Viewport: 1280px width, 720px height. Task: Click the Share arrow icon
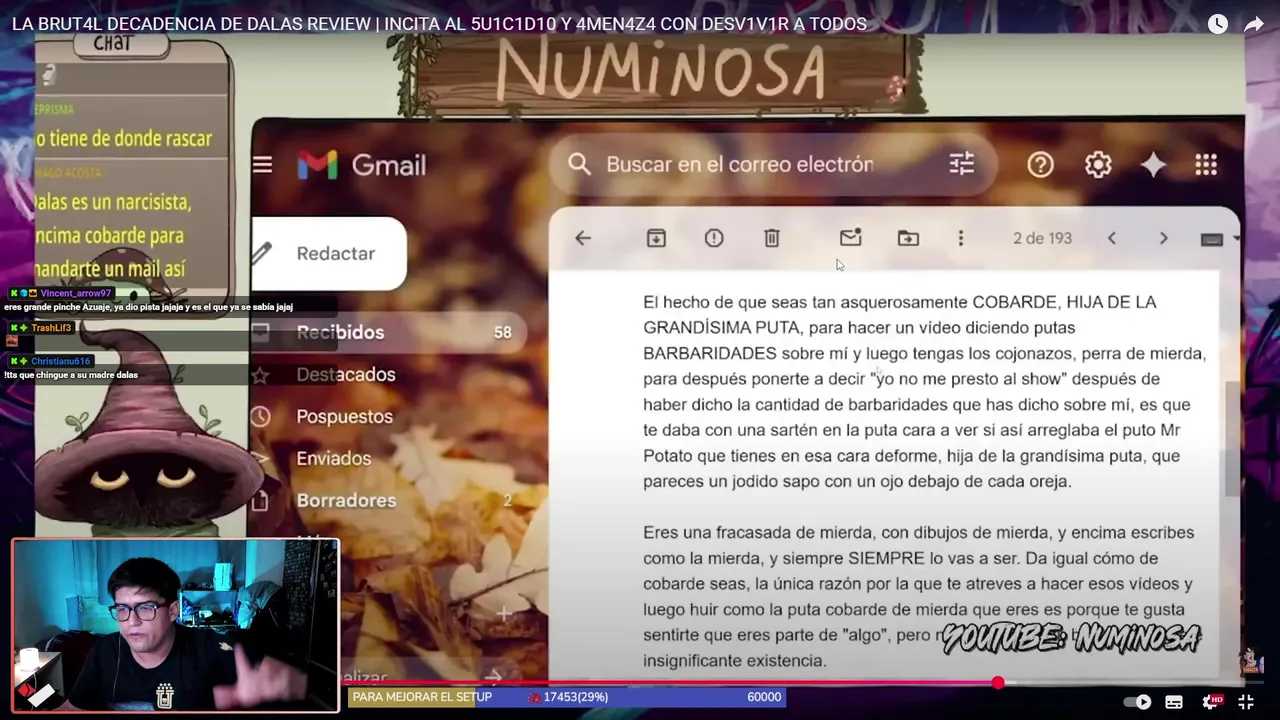(1254, 24)
